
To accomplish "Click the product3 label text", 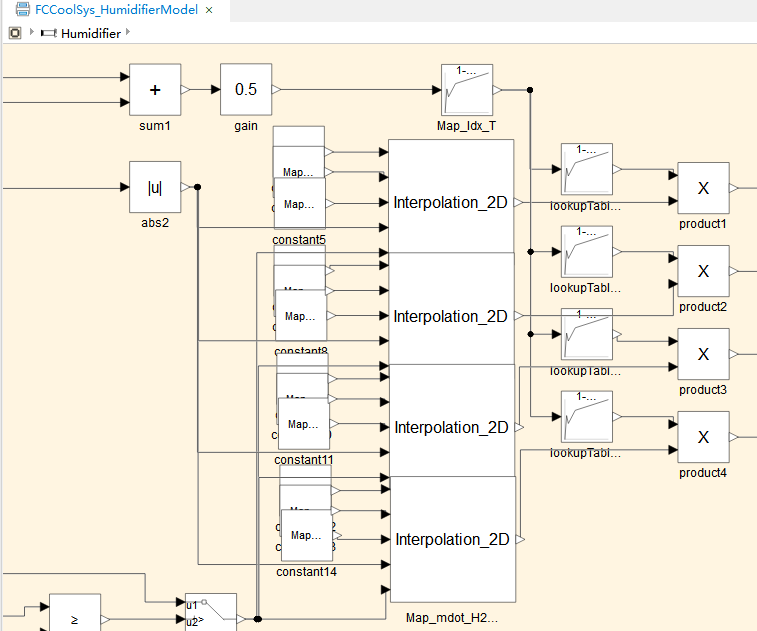I will tap(702, 390).
